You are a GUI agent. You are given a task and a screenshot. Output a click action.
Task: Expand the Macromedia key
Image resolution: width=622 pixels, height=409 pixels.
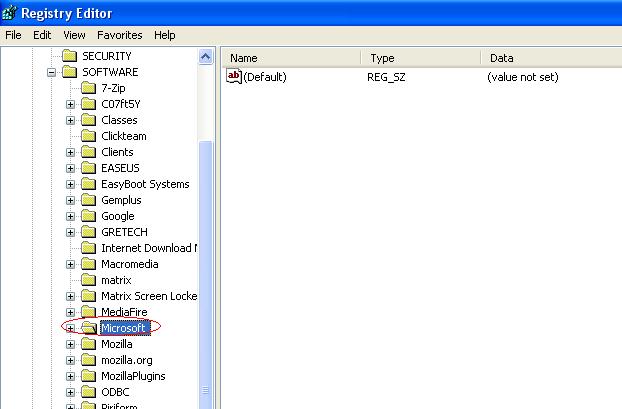pos(71,264)
